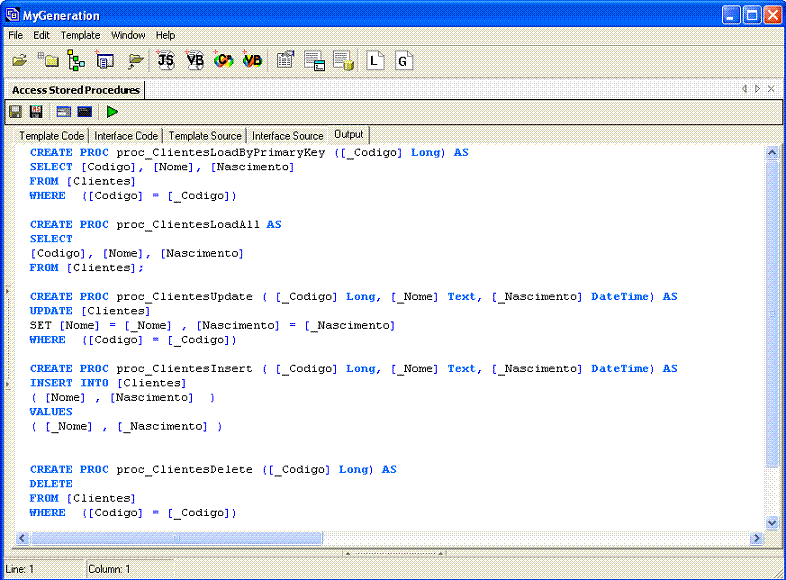Switch to the Template Source tab
The image size is (786, 580).
click(x=205, y=136)
